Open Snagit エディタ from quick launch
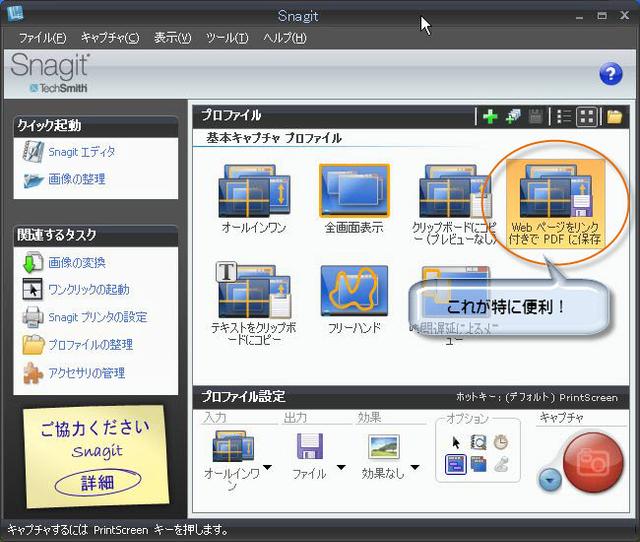This screenshot has height=542, width=640. pos(81,152)
